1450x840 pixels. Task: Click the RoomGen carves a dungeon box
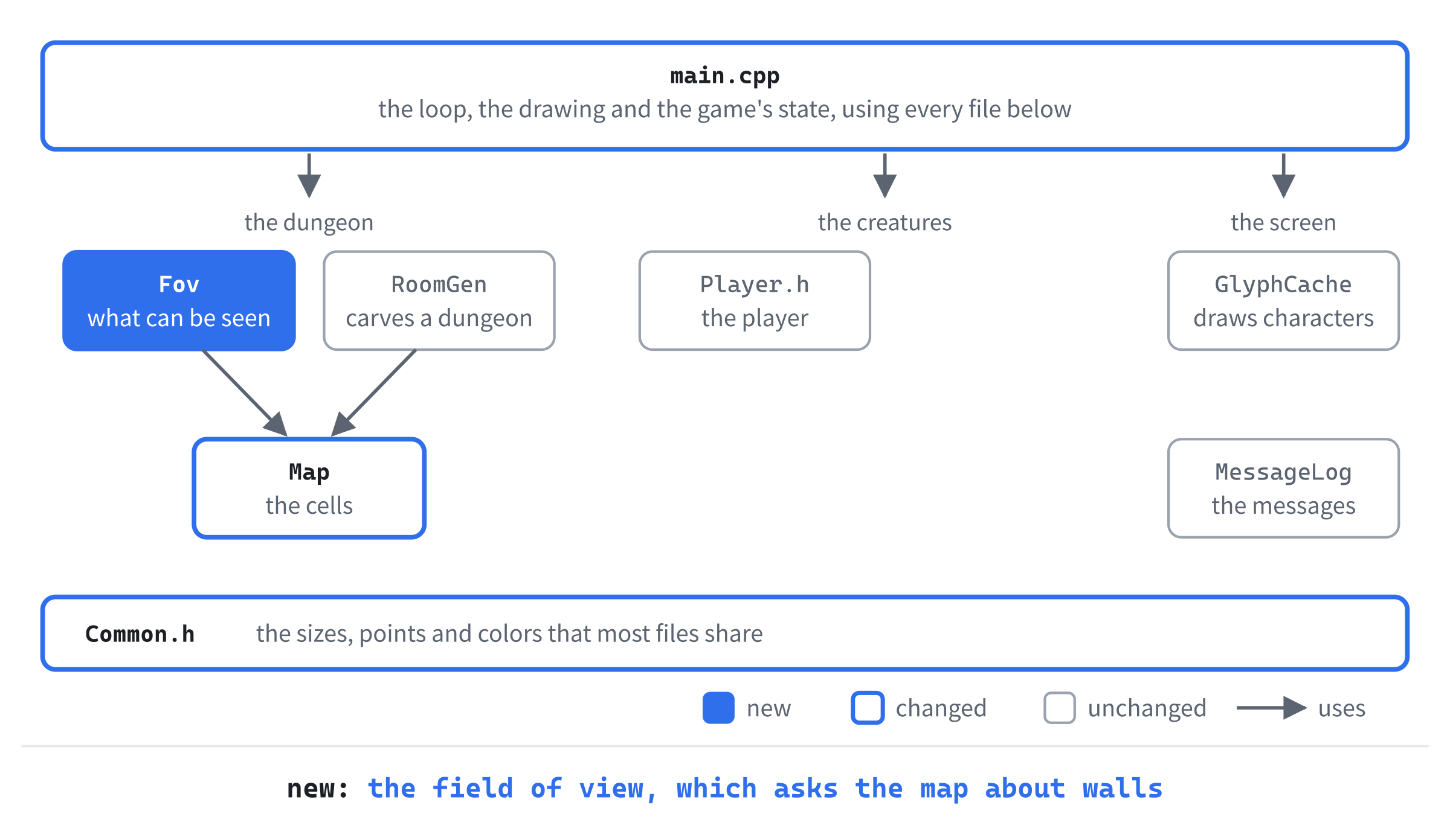439,301
